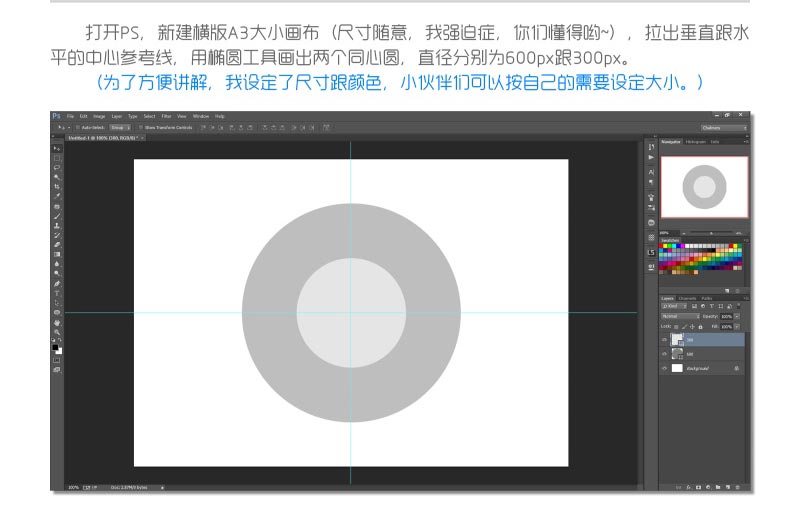Enable the Auto-Select checkbox
This screenshot has width=800, height=505.
pyautogui.click(x=78, y=128)
